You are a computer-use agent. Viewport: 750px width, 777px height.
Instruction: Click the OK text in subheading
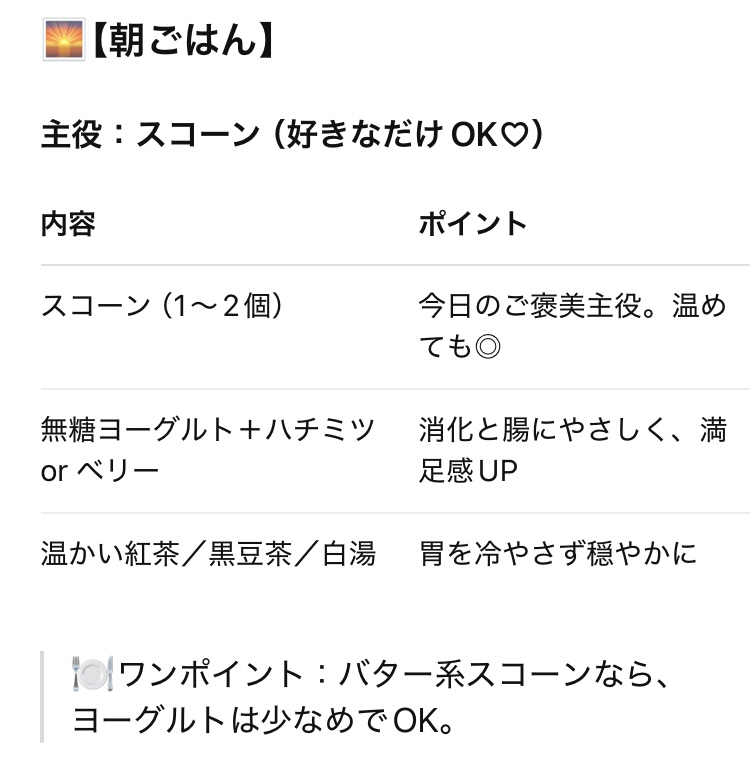[x=474, y=135]
